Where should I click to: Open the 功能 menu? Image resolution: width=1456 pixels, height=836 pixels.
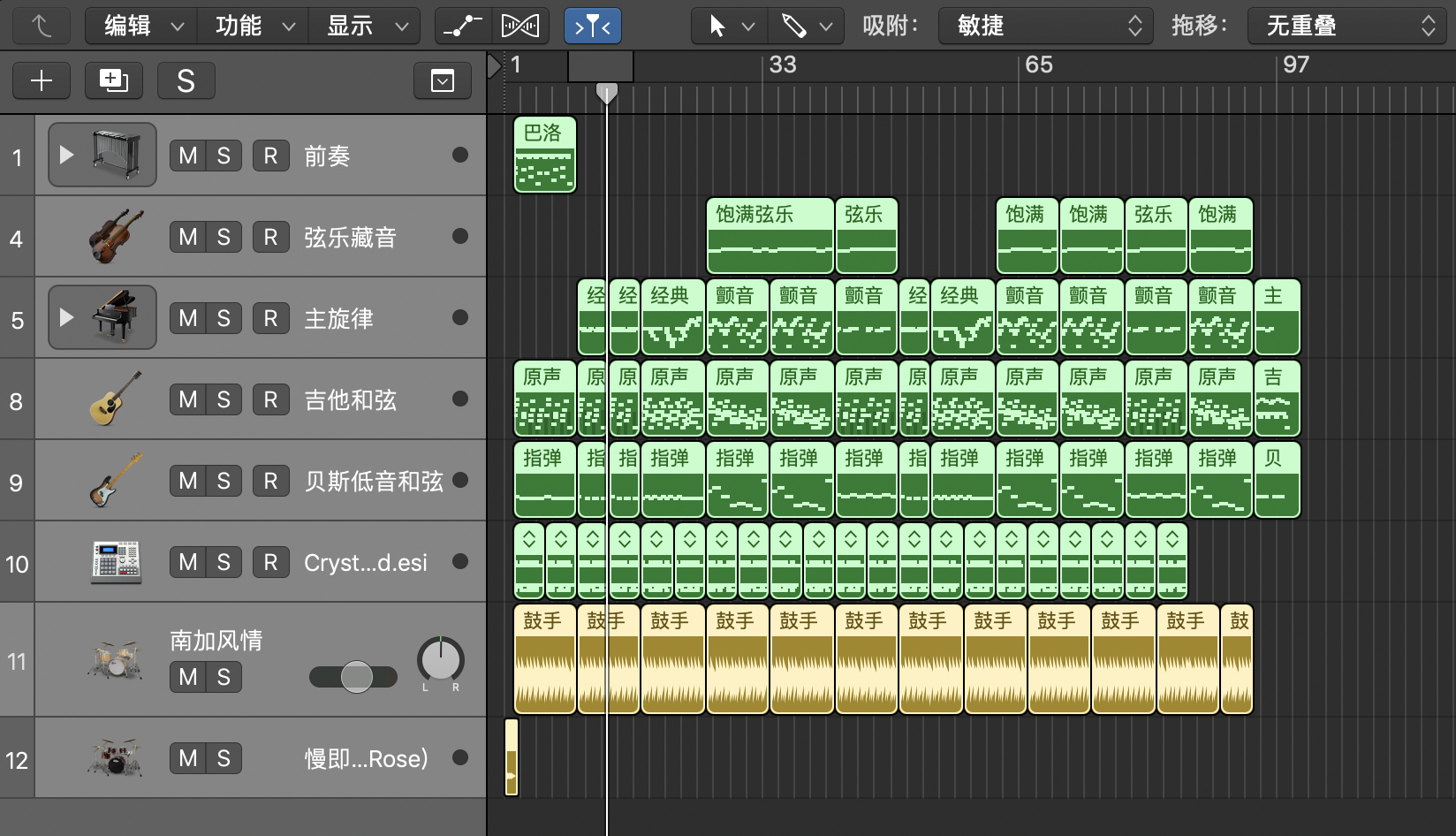coord(253,26)
